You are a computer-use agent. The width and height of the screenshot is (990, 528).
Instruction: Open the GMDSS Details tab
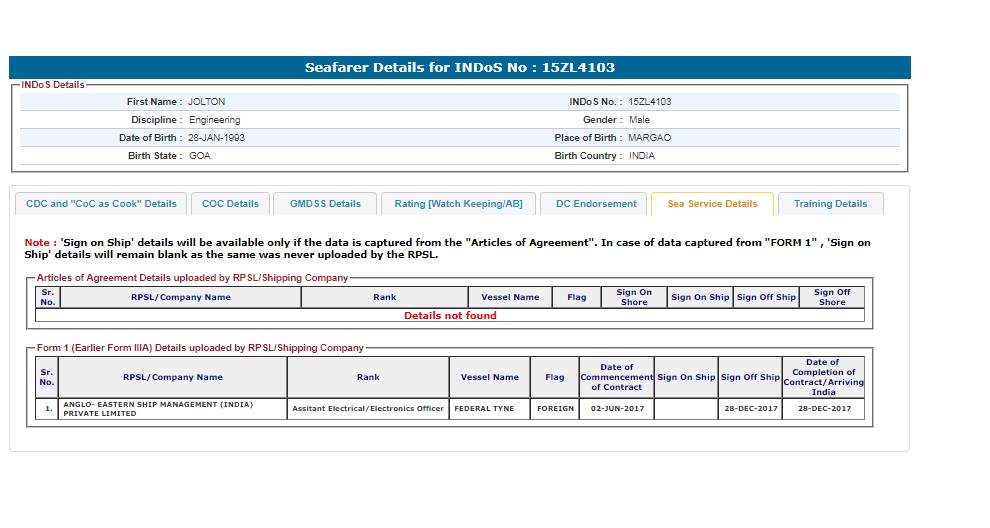point(325,204)
